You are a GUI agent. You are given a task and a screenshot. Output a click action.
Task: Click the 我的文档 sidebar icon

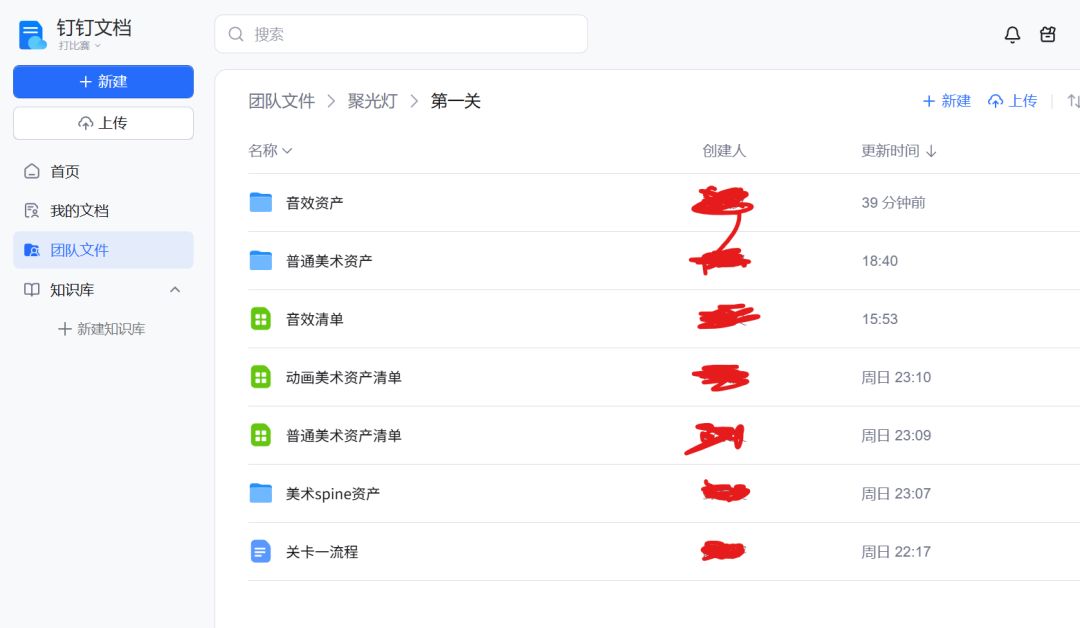coord(32,211)
